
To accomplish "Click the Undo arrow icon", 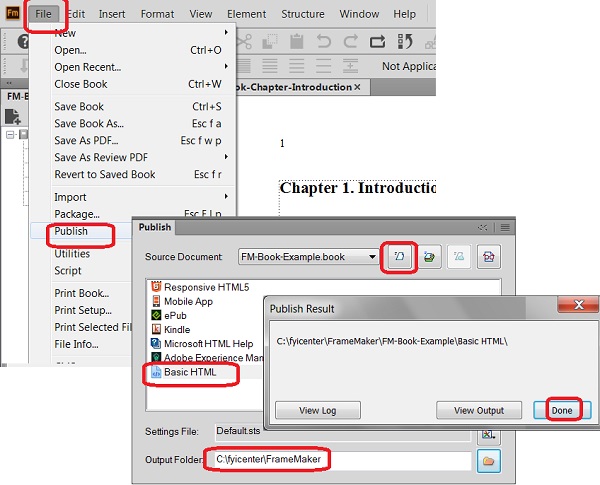I will pyautogui.click(x=324, y=41).
